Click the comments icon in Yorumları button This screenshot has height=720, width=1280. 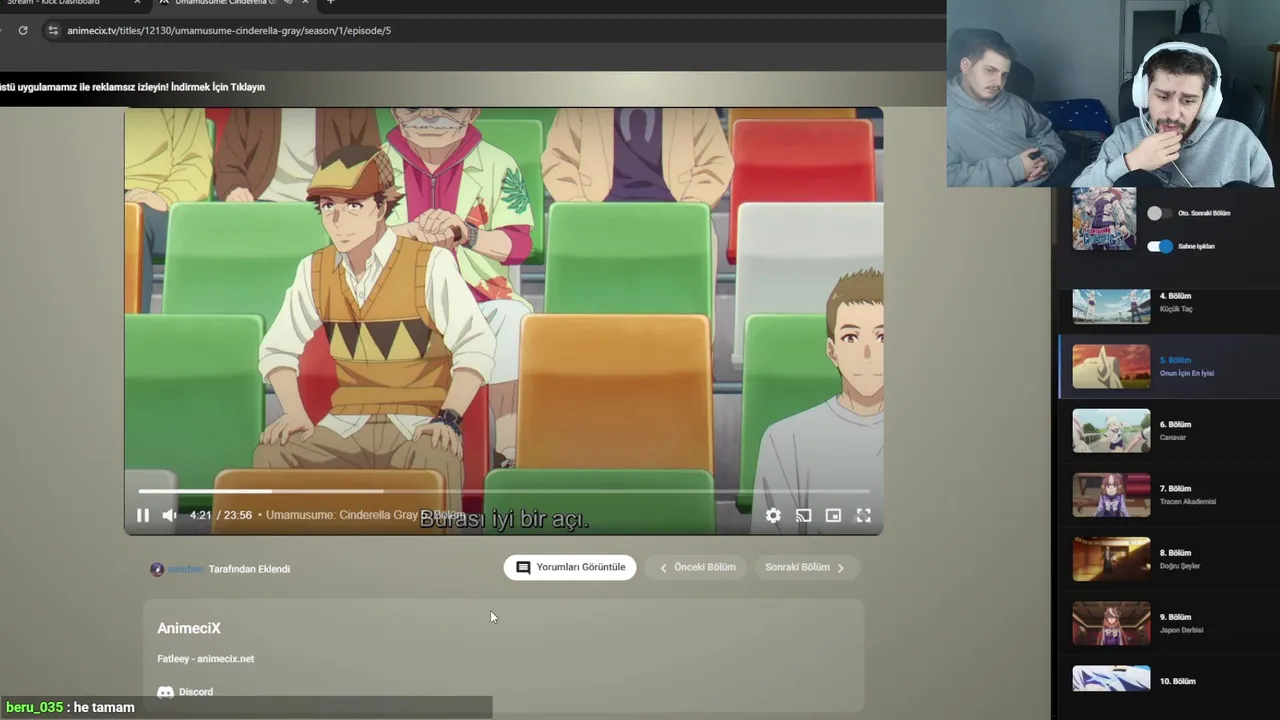(523, 567)
